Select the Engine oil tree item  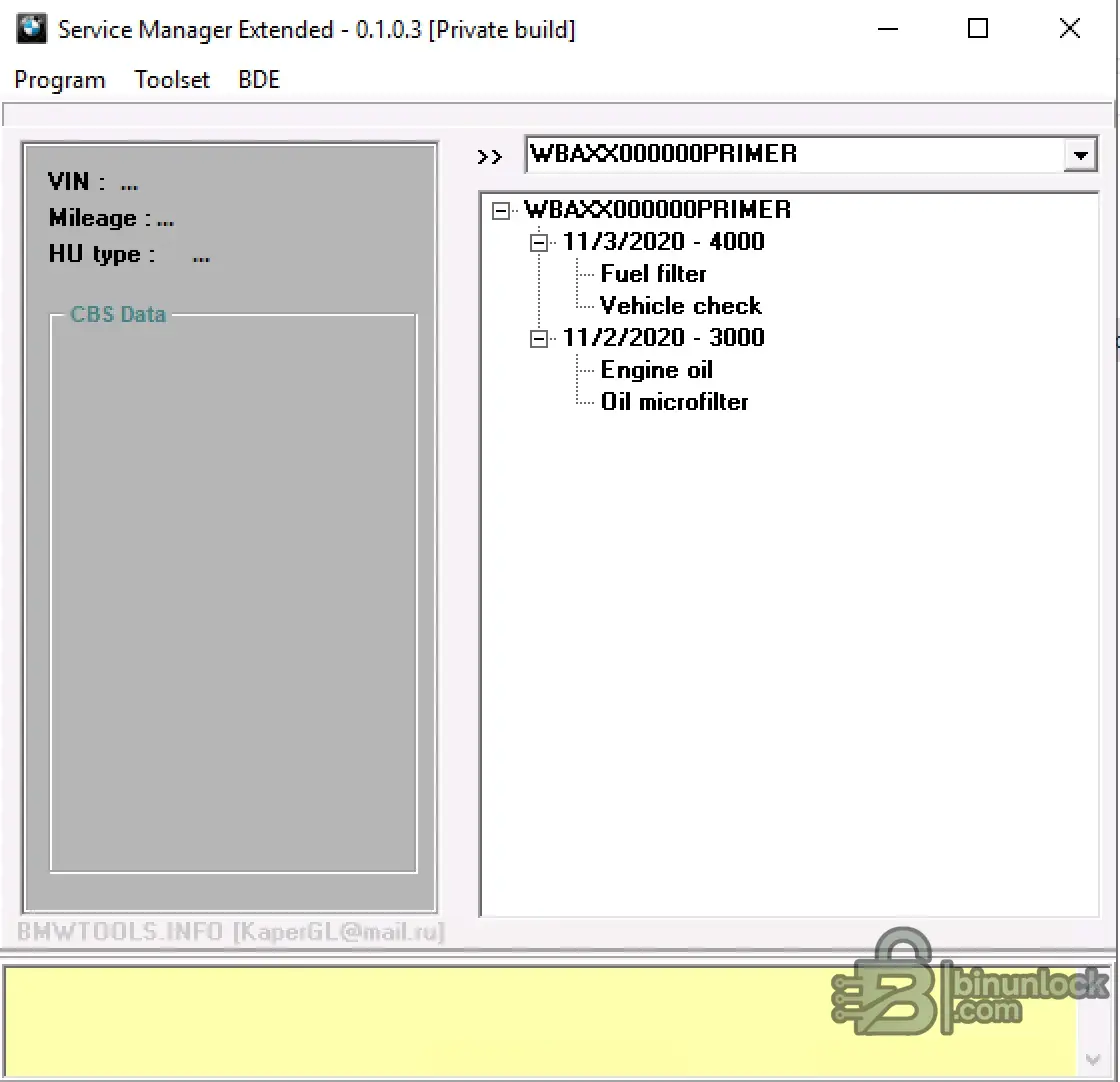tap(656, 370)
